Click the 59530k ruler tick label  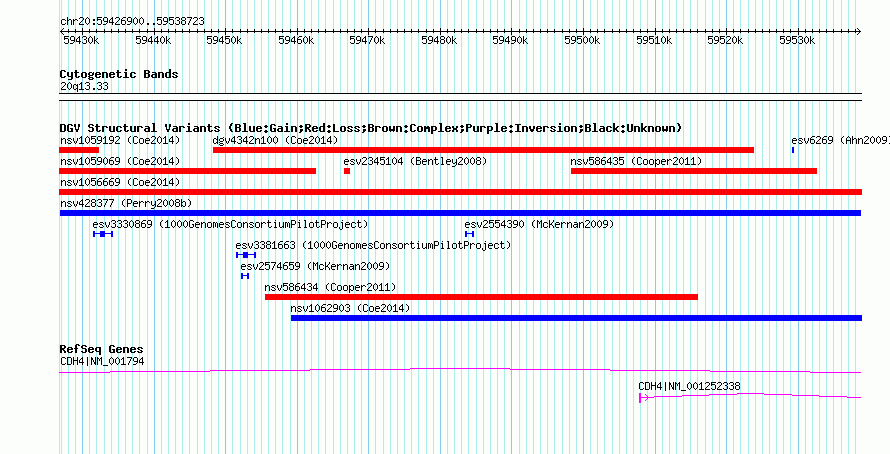click(x=797, y=40)
